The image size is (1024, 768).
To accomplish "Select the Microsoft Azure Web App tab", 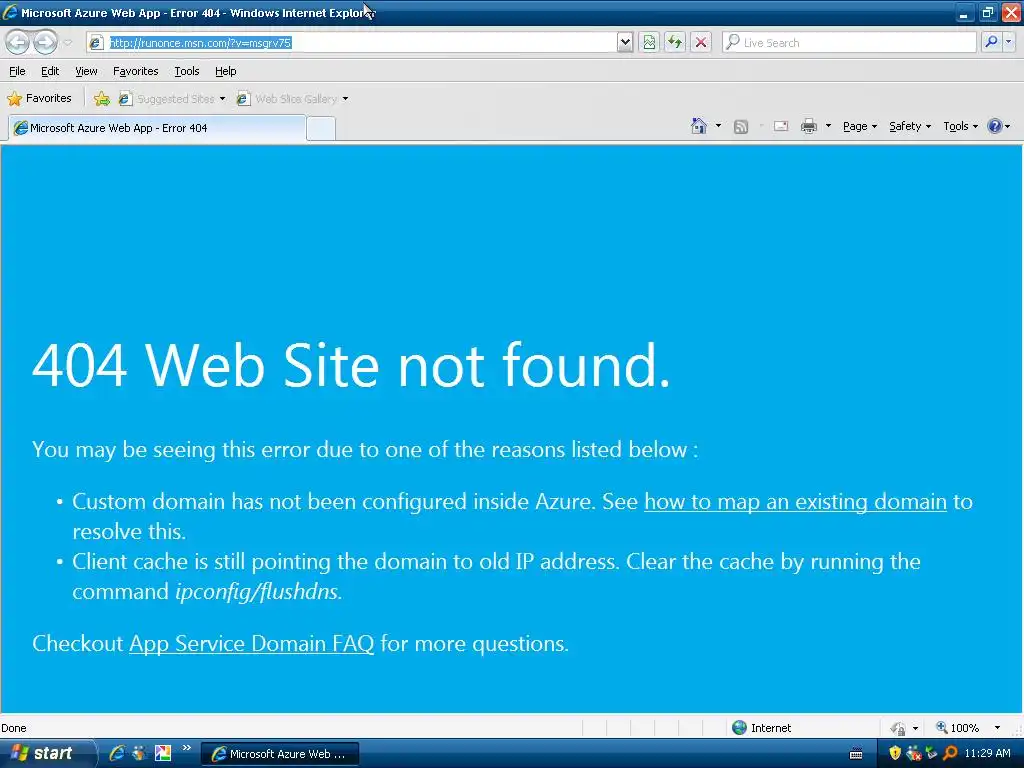I will pos(157,128).
